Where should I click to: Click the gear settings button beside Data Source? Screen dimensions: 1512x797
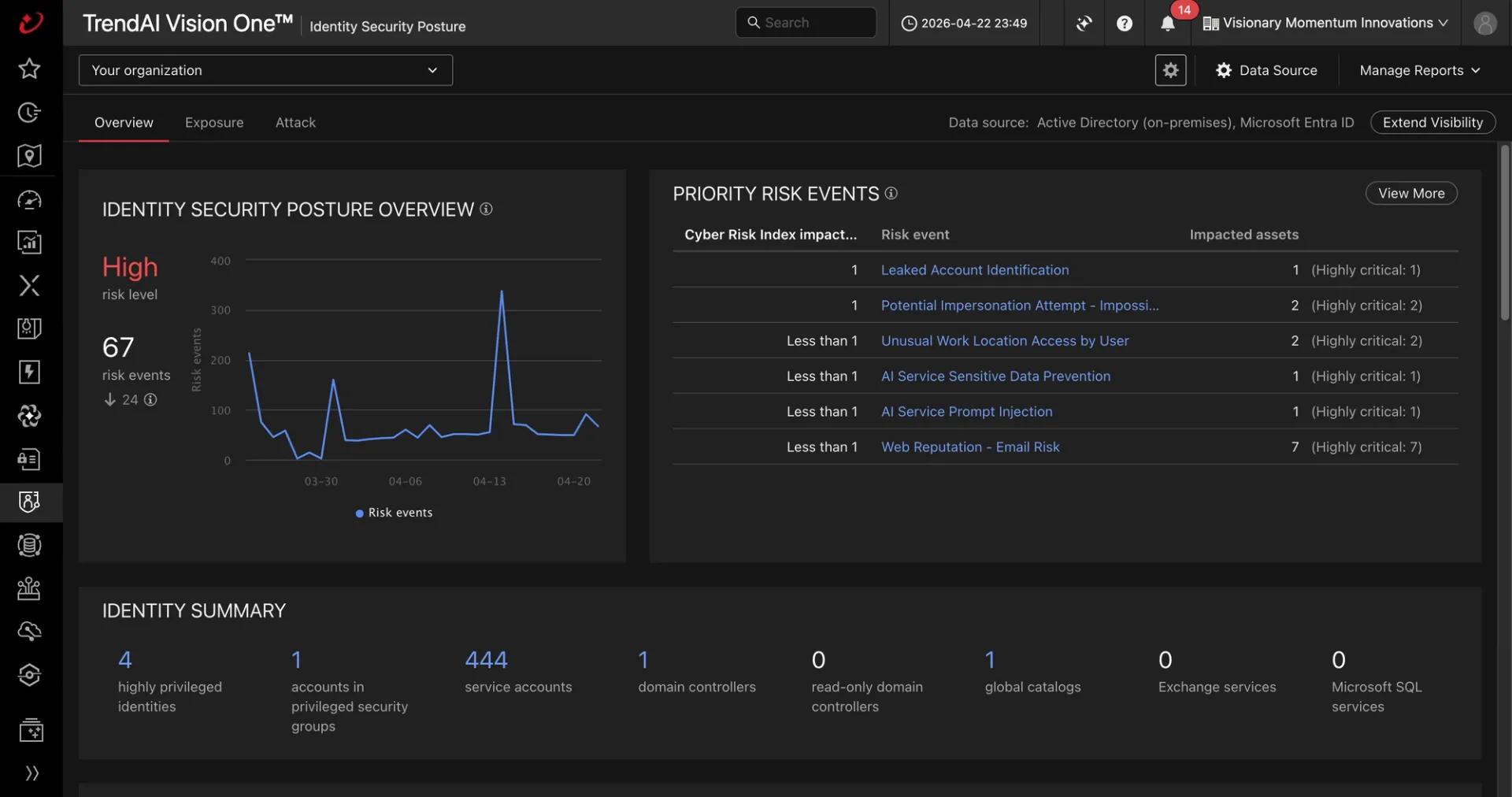pos(1170,70)
